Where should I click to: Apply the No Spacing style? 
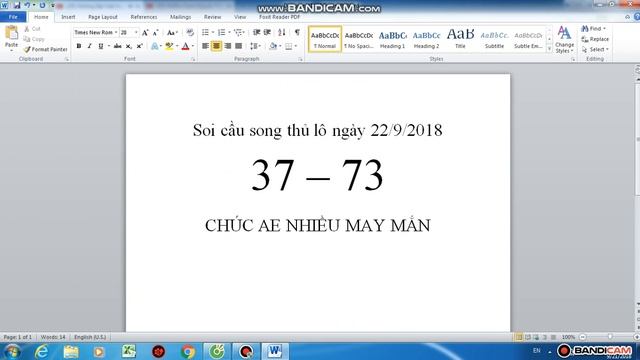(359, 39)
